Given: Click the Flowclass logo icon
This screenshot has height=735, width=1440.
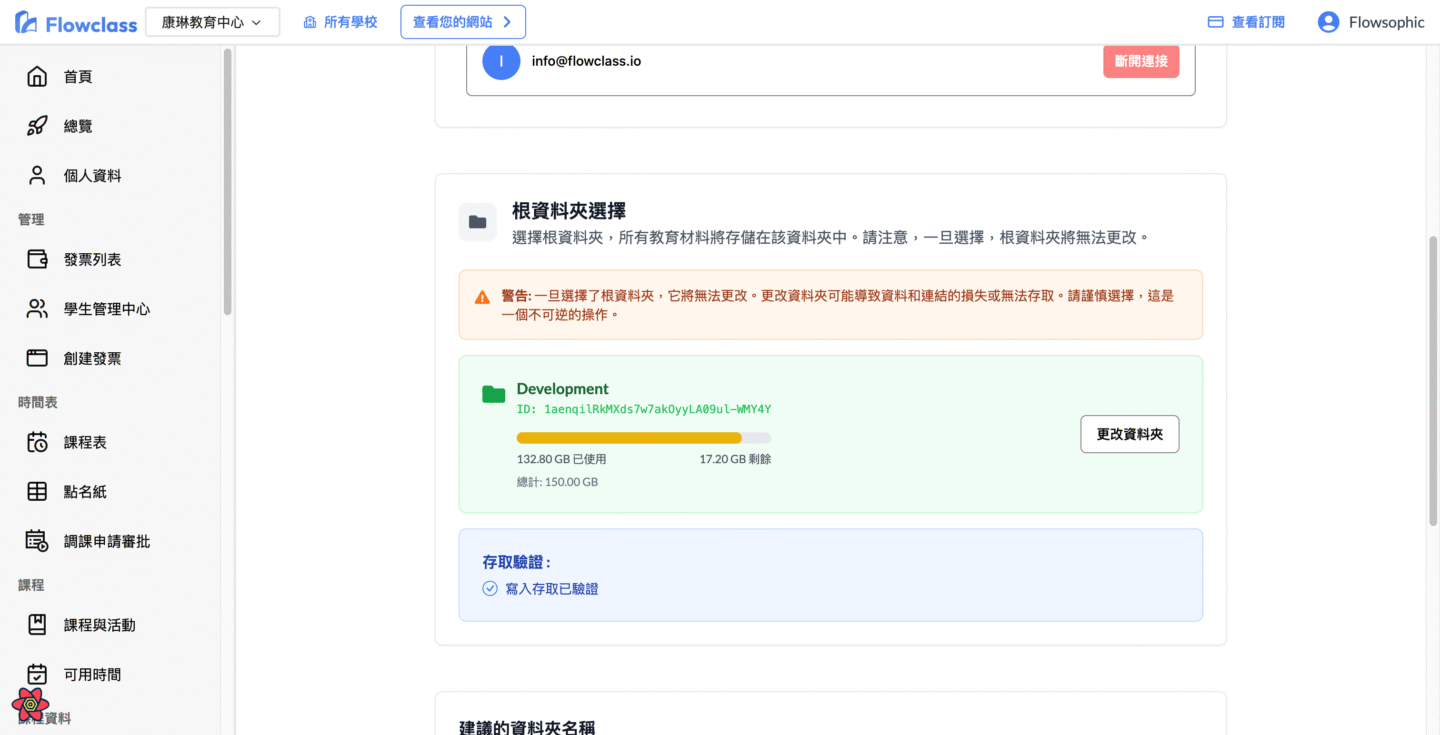Looking at the screenshot, I should [27, 23].
